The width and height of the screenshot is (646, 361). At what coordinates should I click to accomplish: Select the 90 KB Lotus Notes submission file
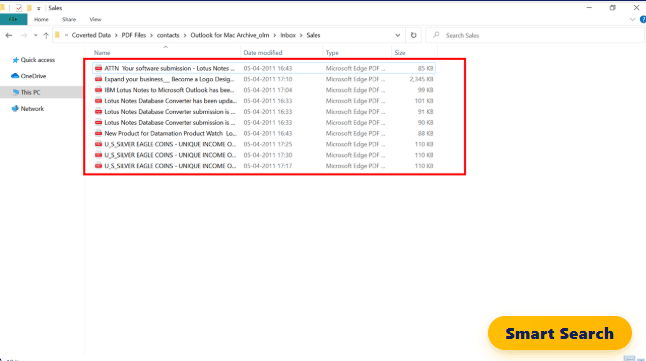click(264, 122)
